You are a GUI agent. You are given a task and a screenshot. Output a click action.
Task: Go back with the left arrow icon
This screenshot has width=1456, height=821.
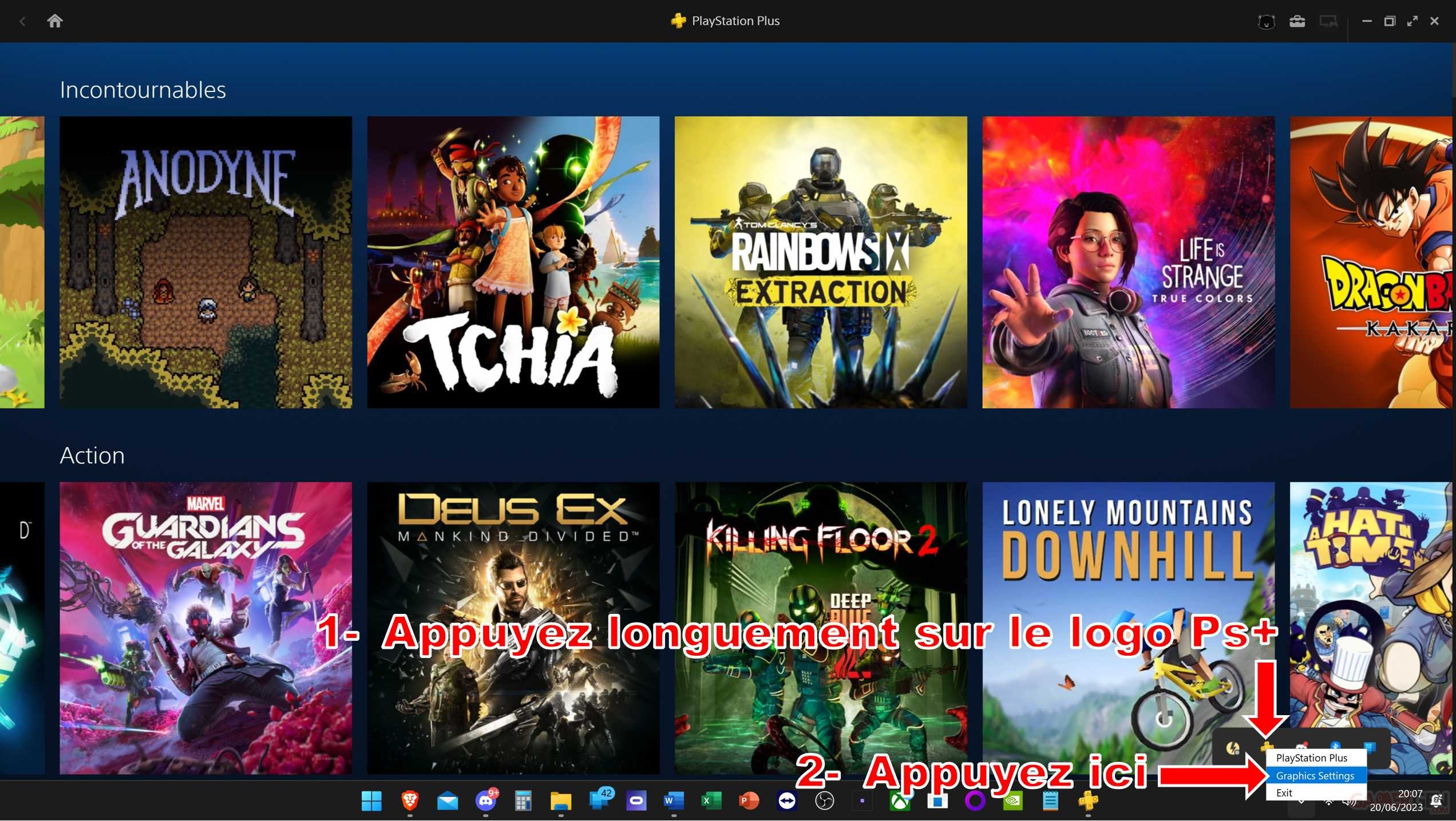coord(22,22)
